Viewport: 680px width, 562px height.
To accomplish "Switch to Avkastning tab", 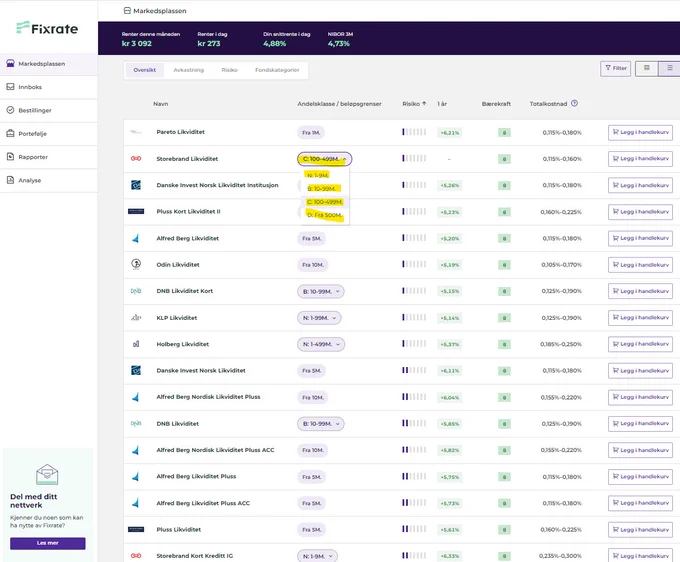I will [188, 70].
